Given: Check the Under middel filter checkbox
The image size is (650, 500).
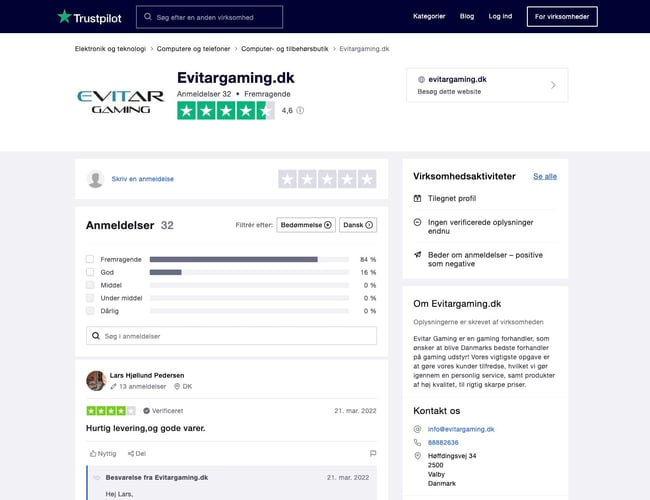Looking at the screenshot, I should pos(90,298).
